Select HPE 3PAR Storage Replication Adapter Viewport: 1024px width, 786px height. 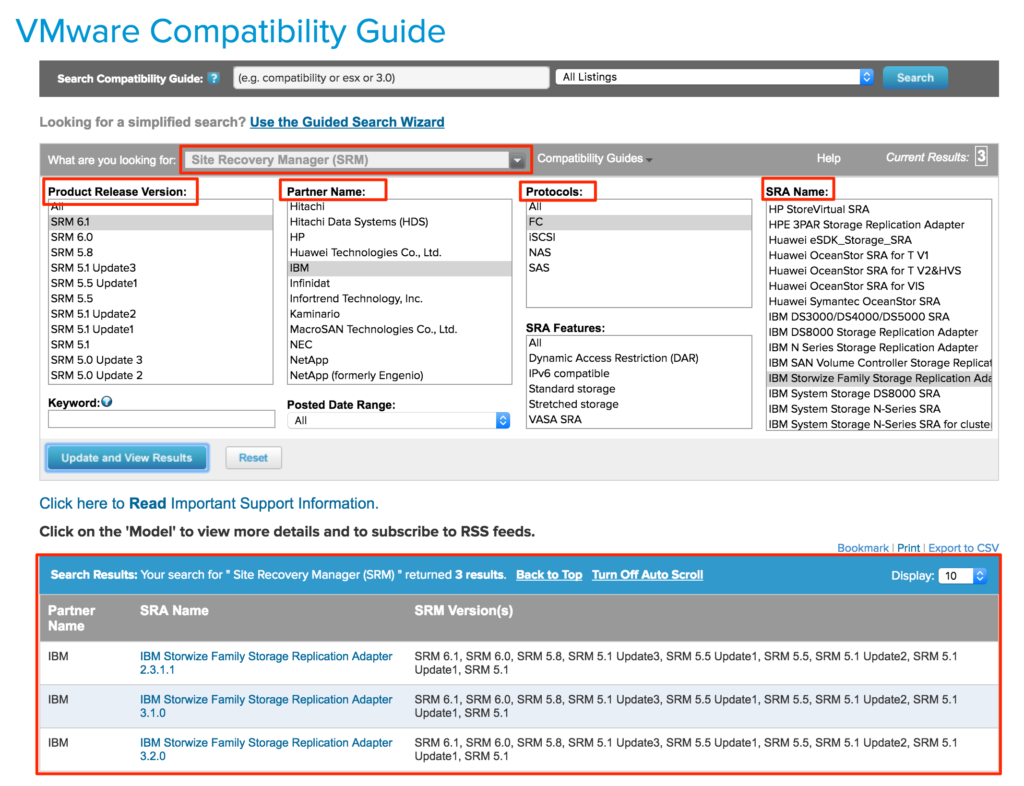(x=879, y=225)
